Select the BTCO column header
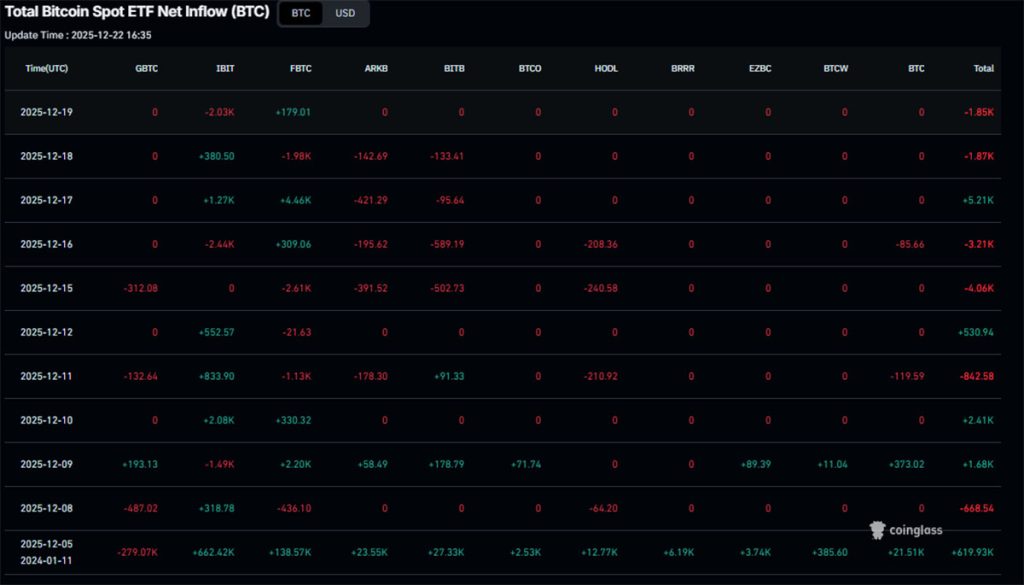 click(530, 69)
